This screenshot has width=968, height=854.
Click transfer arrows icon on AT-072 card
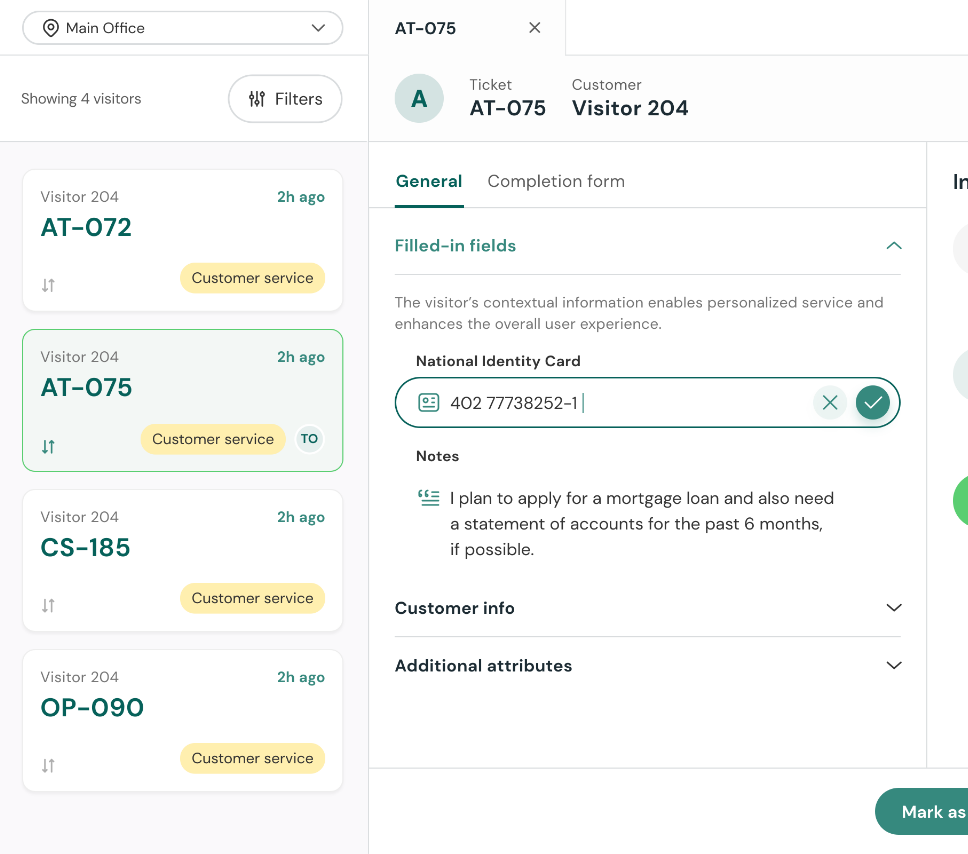tap(48, 285)
